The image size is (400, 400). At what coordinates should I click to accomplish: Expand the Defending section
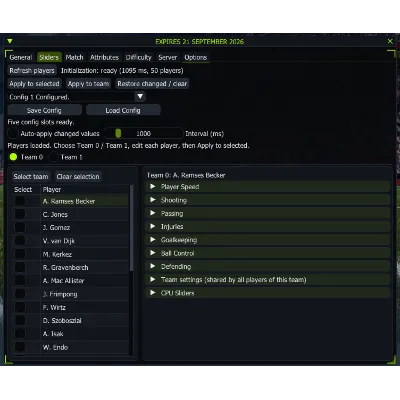coord(268,266)
